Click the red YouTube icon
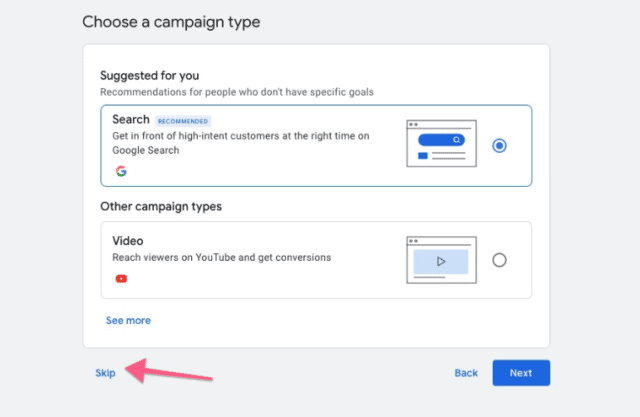 pyautogui.click(x=121, y=279)
